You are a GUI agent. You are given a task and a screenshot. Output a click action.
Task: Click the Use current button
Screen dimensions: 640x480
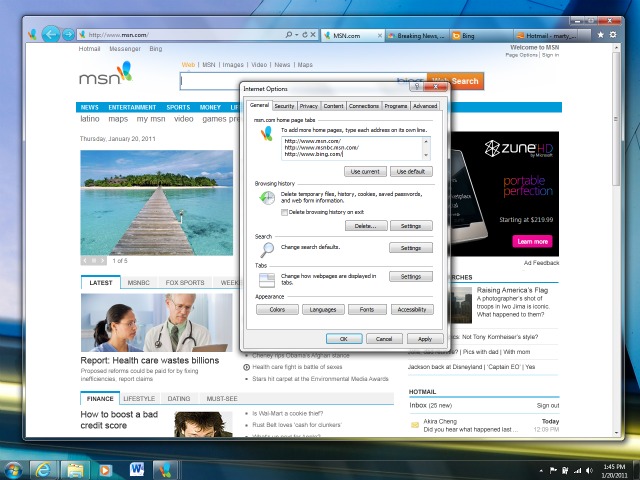365,171
